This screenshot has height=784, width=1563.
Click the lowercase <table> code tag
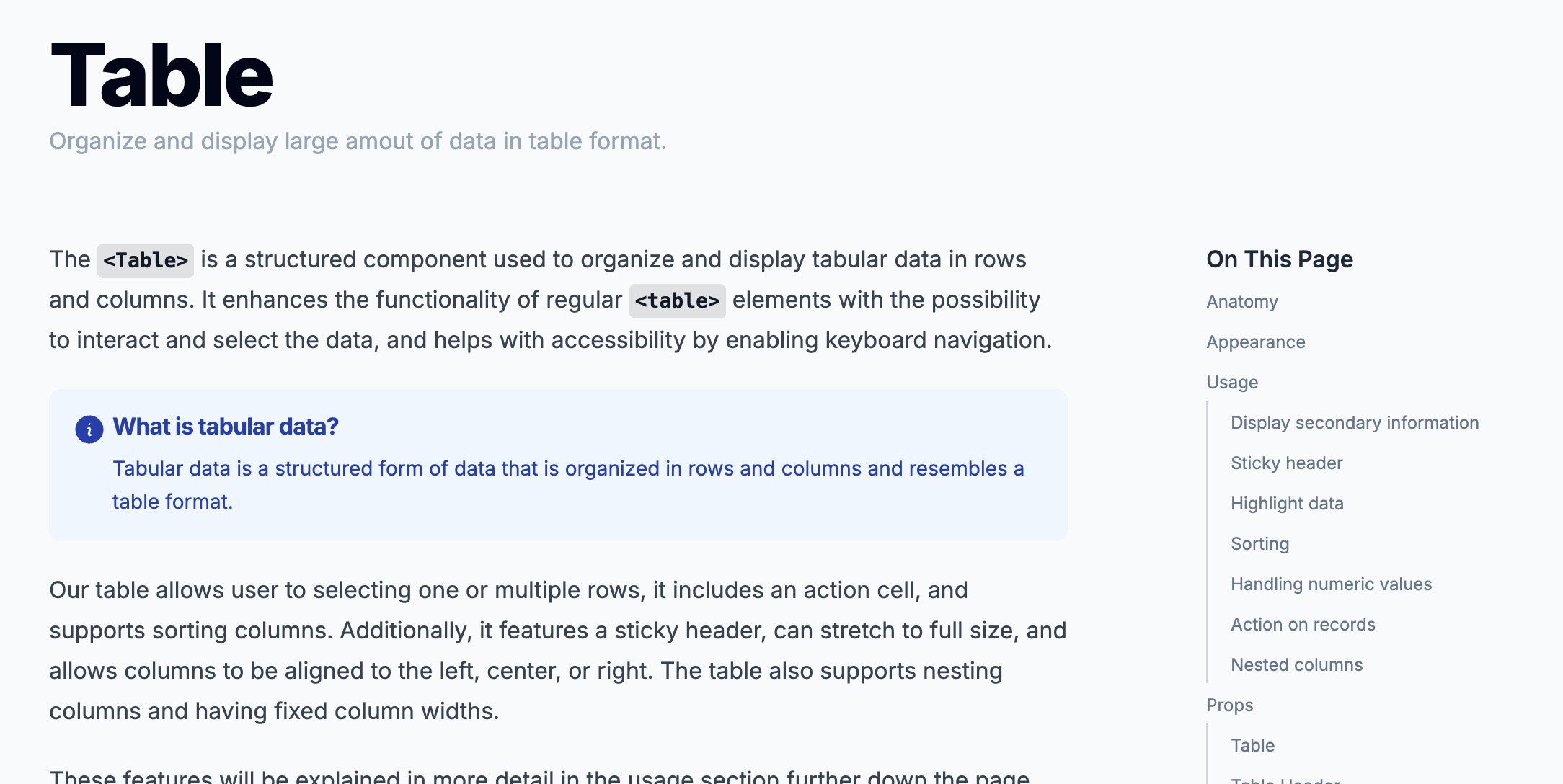tap(677, 300)
